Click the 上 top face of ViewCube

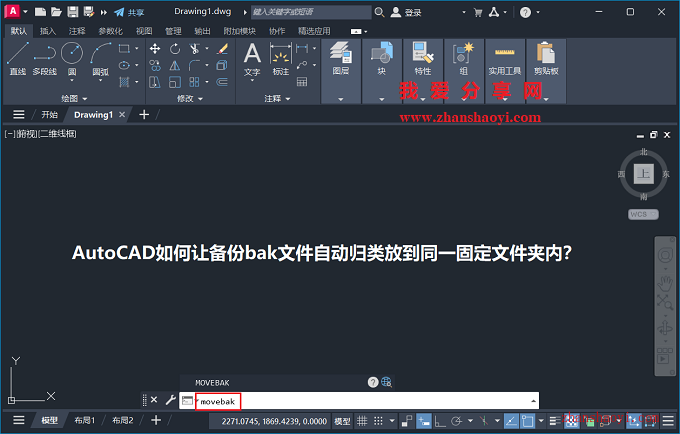click(644, 174)
